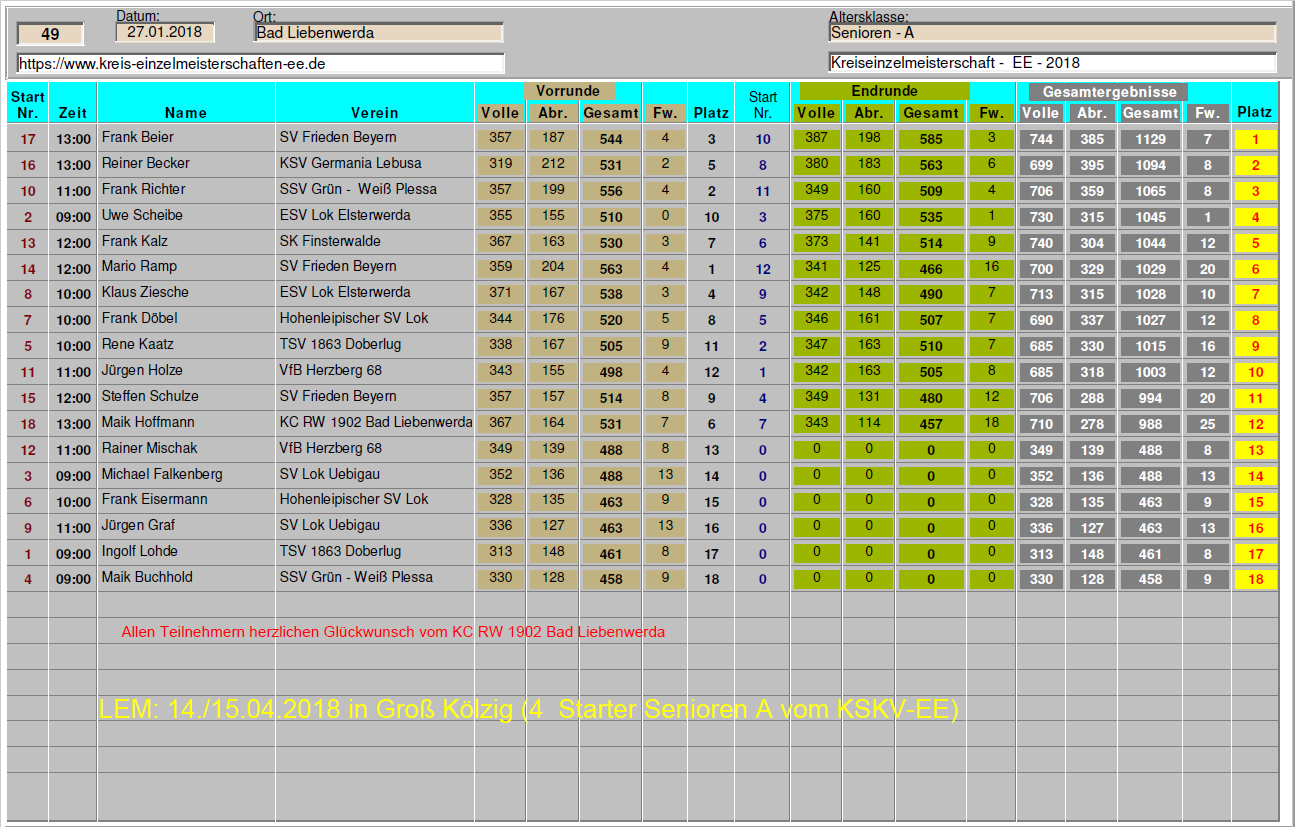Screen dimensions: 1295x827
Task: Click final Platz 1 yellow cell
Action: coord(1256,140)
